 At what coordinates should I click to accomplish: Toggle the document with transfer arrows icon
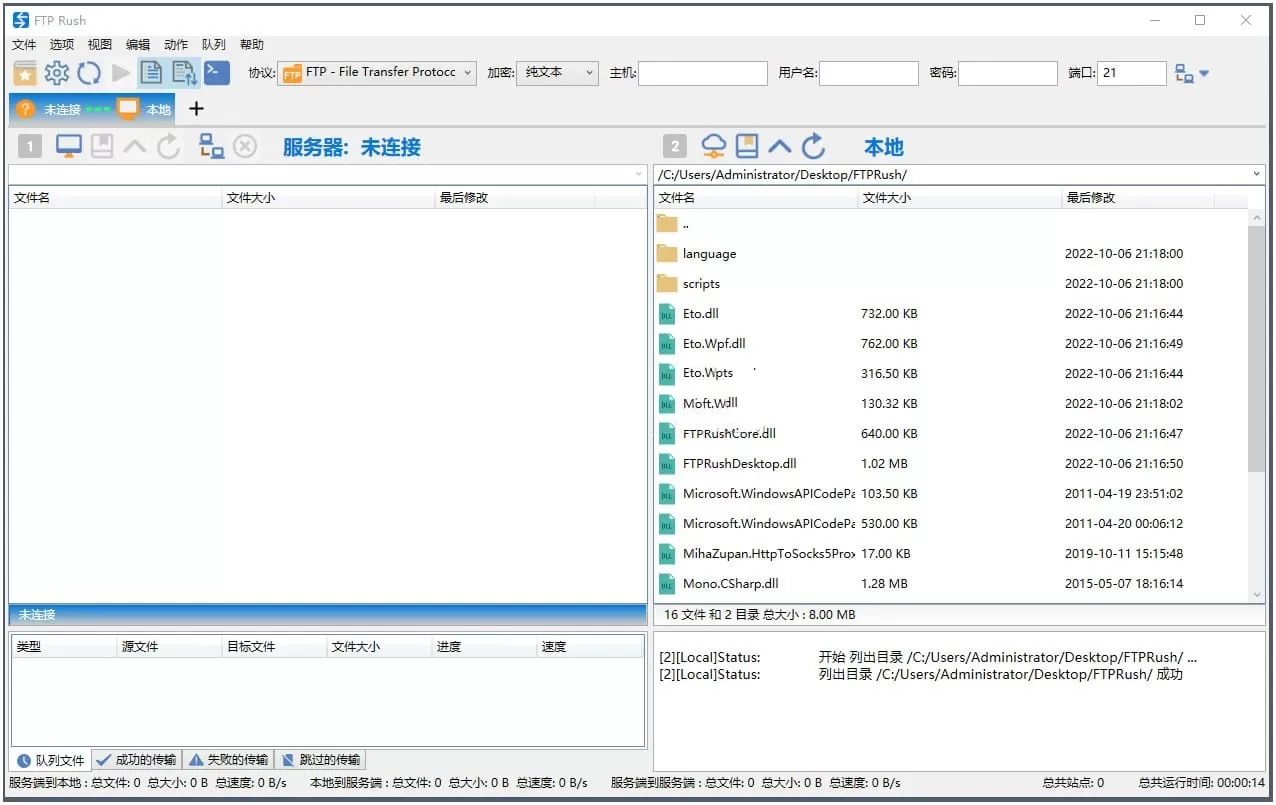point(184,72)
